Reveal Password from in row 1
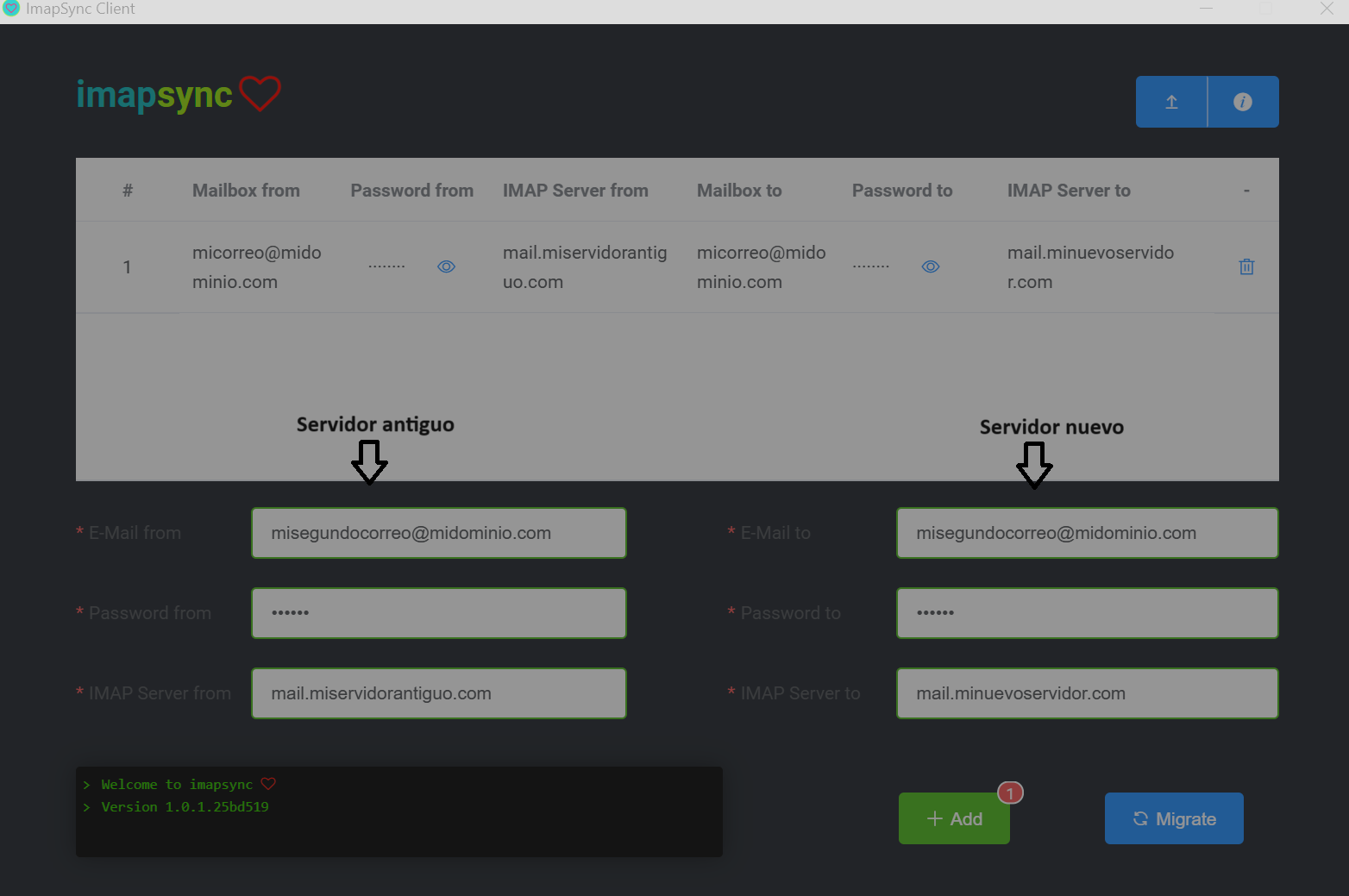The height and width of the screenshot is (896, 1349). [x=446, y=266]
